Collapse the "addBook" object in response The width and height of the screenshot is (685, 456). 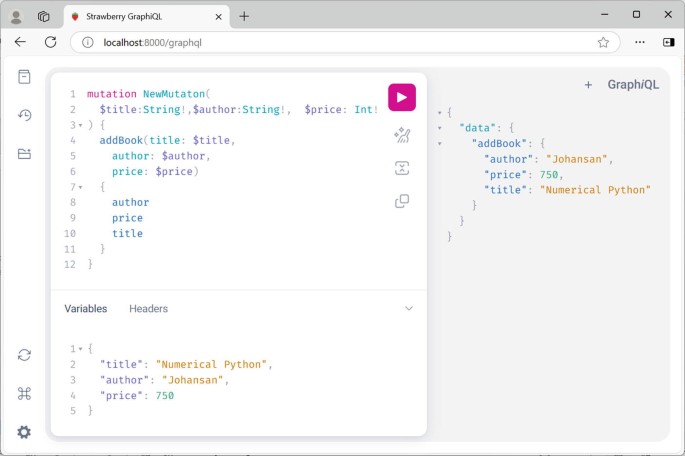(439, 144)
